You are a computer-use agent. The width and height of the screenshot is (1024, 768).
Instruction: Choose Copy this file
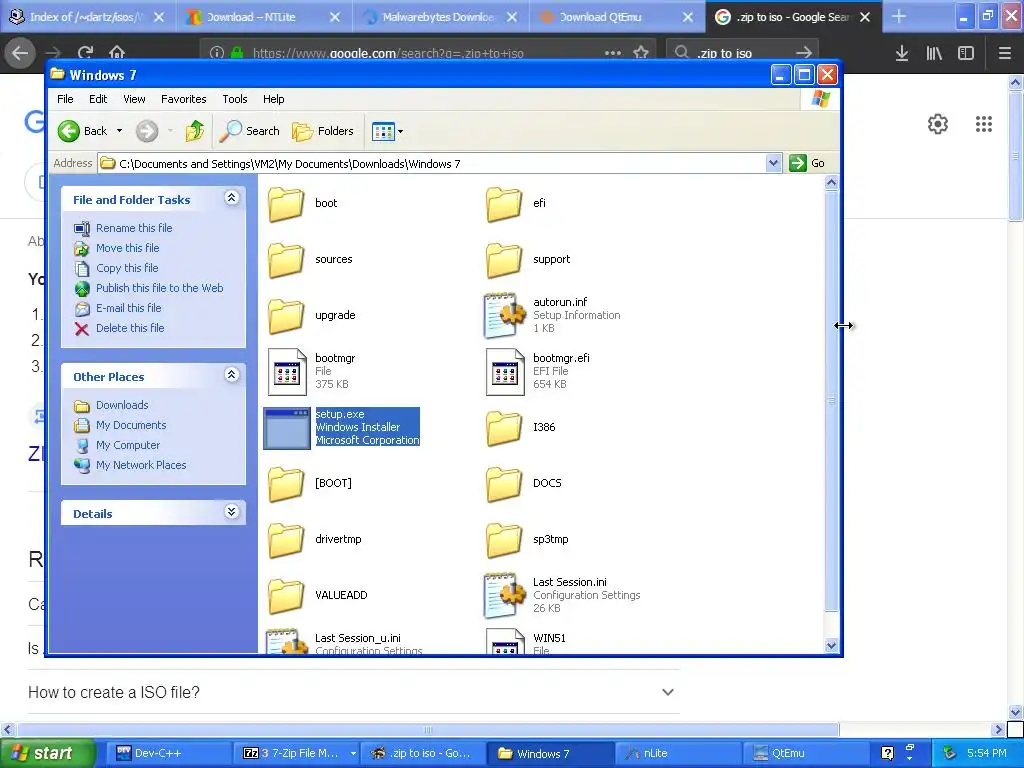(127, 268)
